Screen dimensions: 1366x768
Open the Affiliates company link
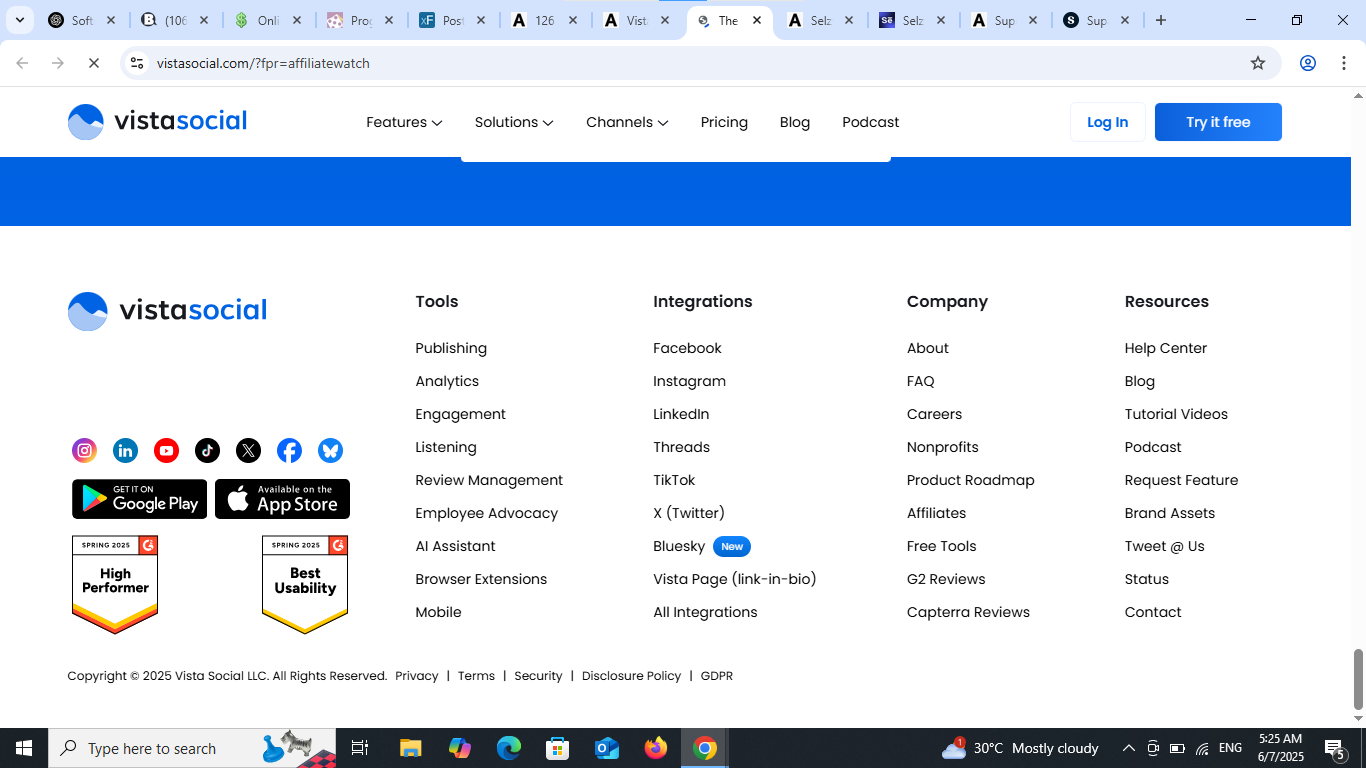936,513
